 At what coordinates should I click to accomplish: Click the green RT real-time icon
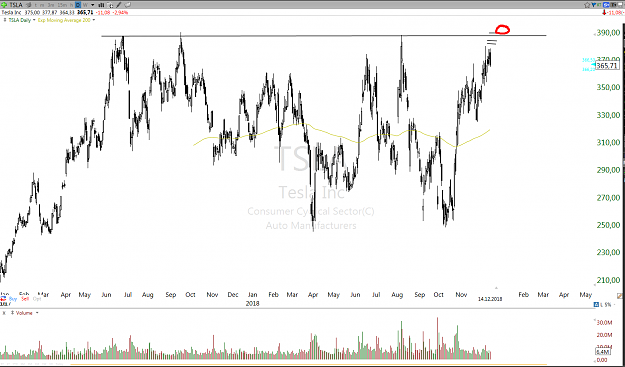click(x=599, y=5)
